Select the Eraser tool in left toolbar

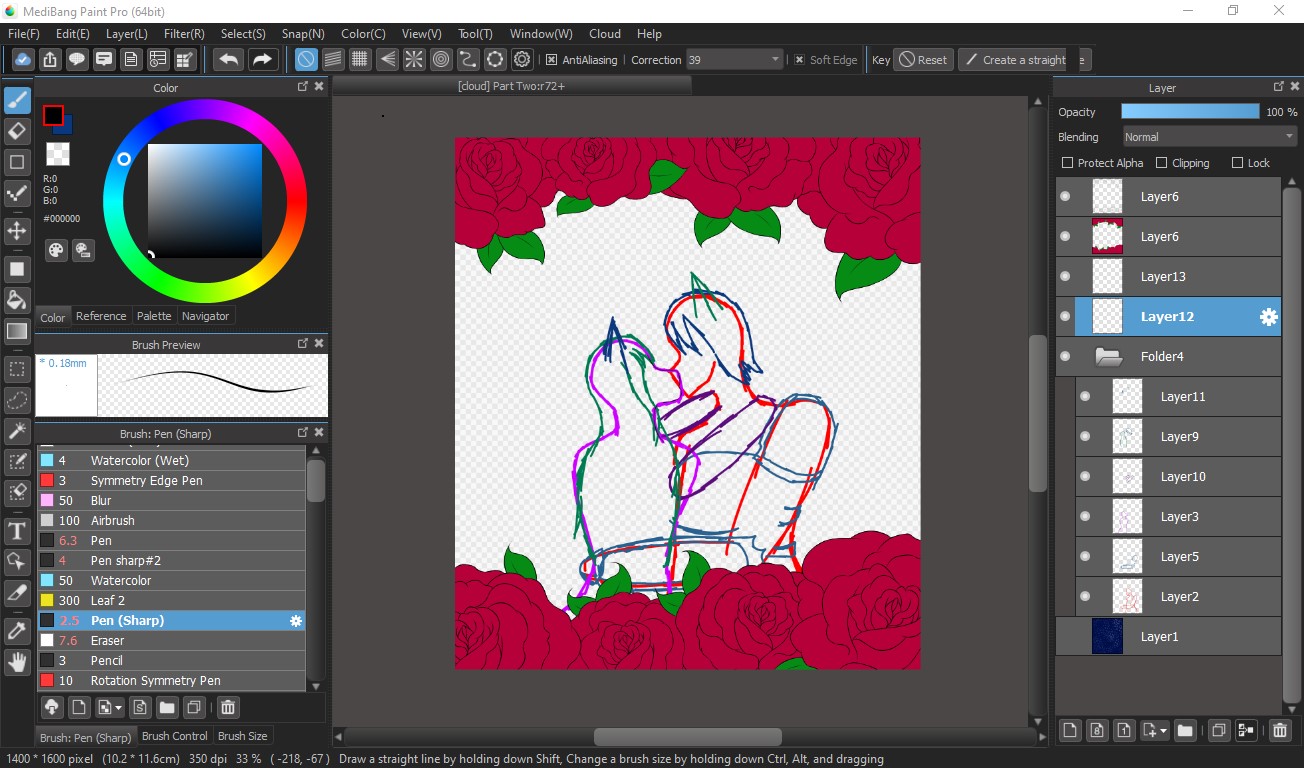point(17,131)
